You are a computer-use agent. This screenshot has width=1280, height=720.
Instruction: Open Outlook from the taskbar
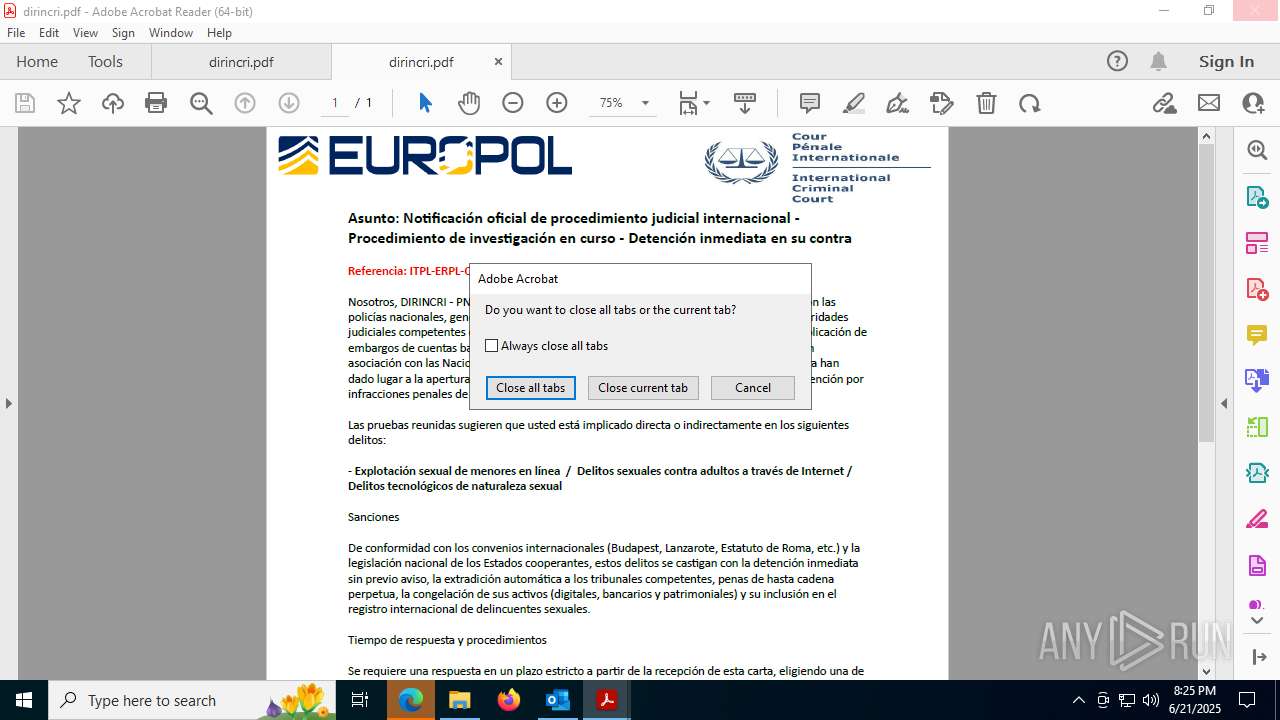557,700
